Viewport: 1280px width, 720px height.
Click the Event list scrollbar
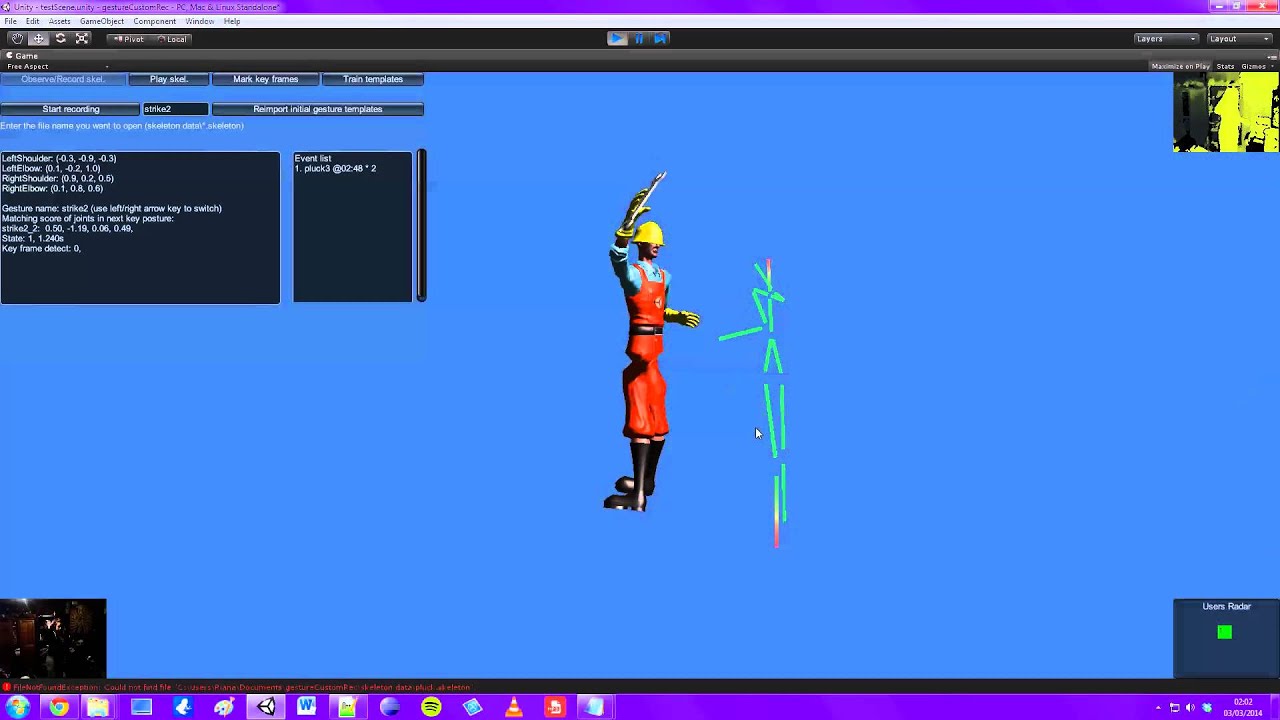point(421,226)
